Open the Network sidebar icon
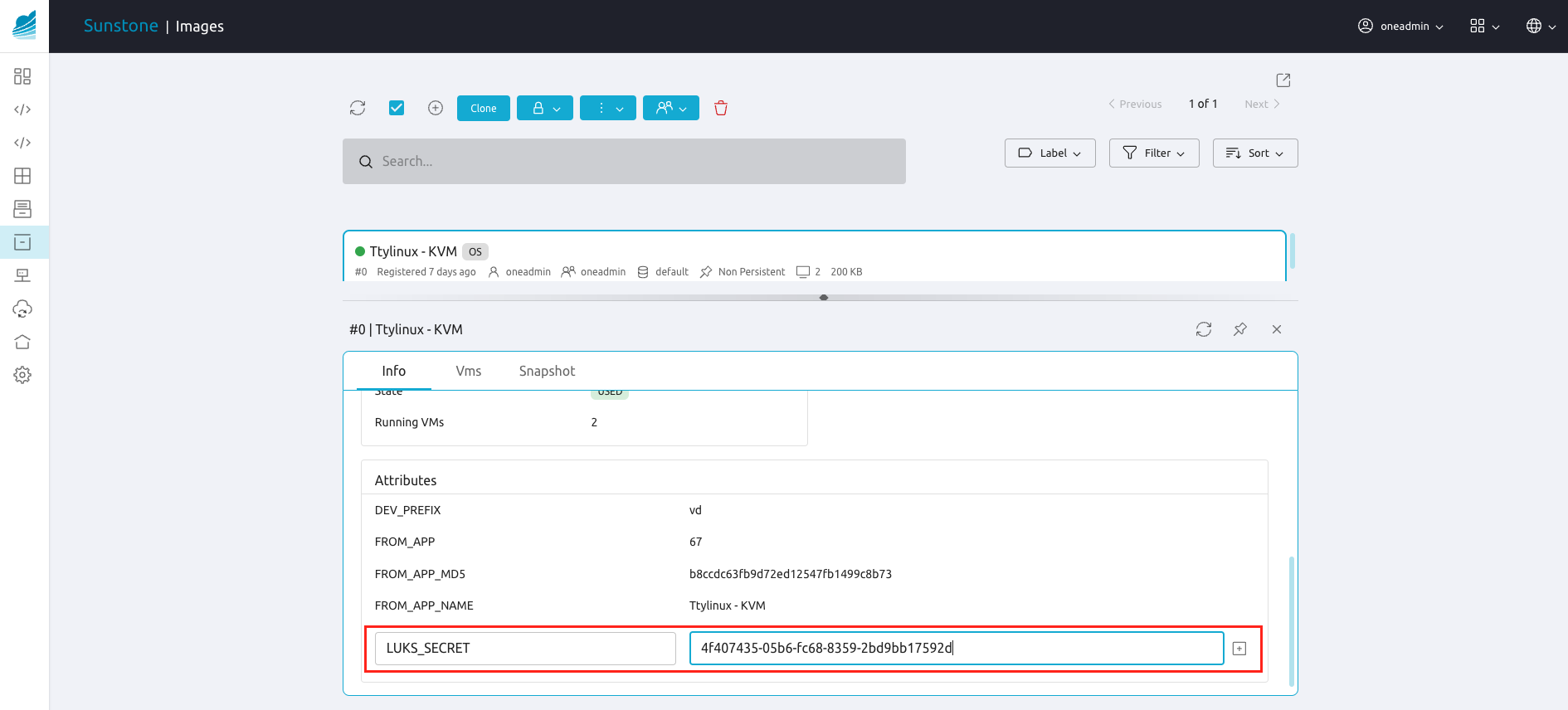Image resolution: width=1568 pixels, height=710 pixels. click(x=22, y=275)
